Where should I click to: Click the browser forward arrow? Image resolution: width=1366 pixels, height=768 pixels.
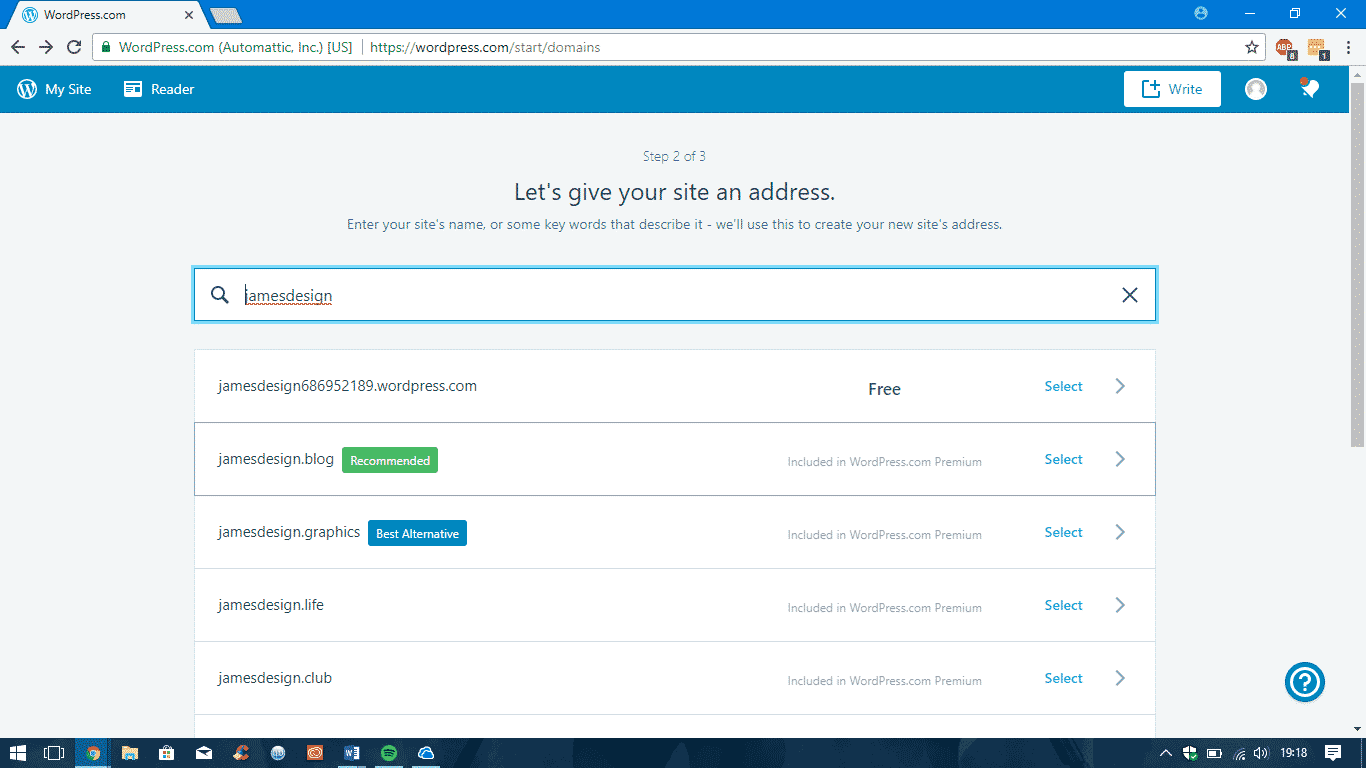[46, 47]
